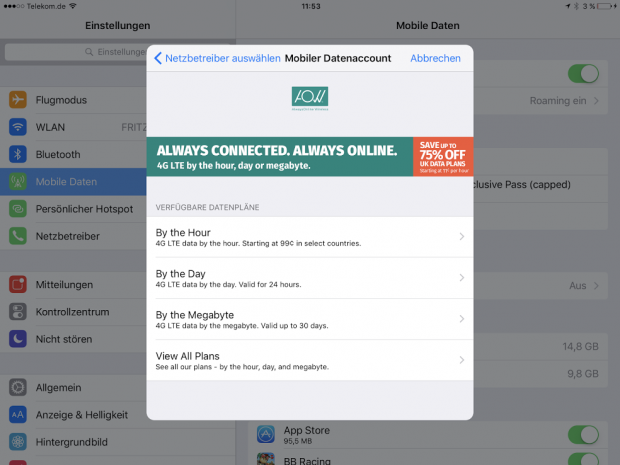
Task: Tap the AOW logo in dialog
Action: [x=310, y=98]
